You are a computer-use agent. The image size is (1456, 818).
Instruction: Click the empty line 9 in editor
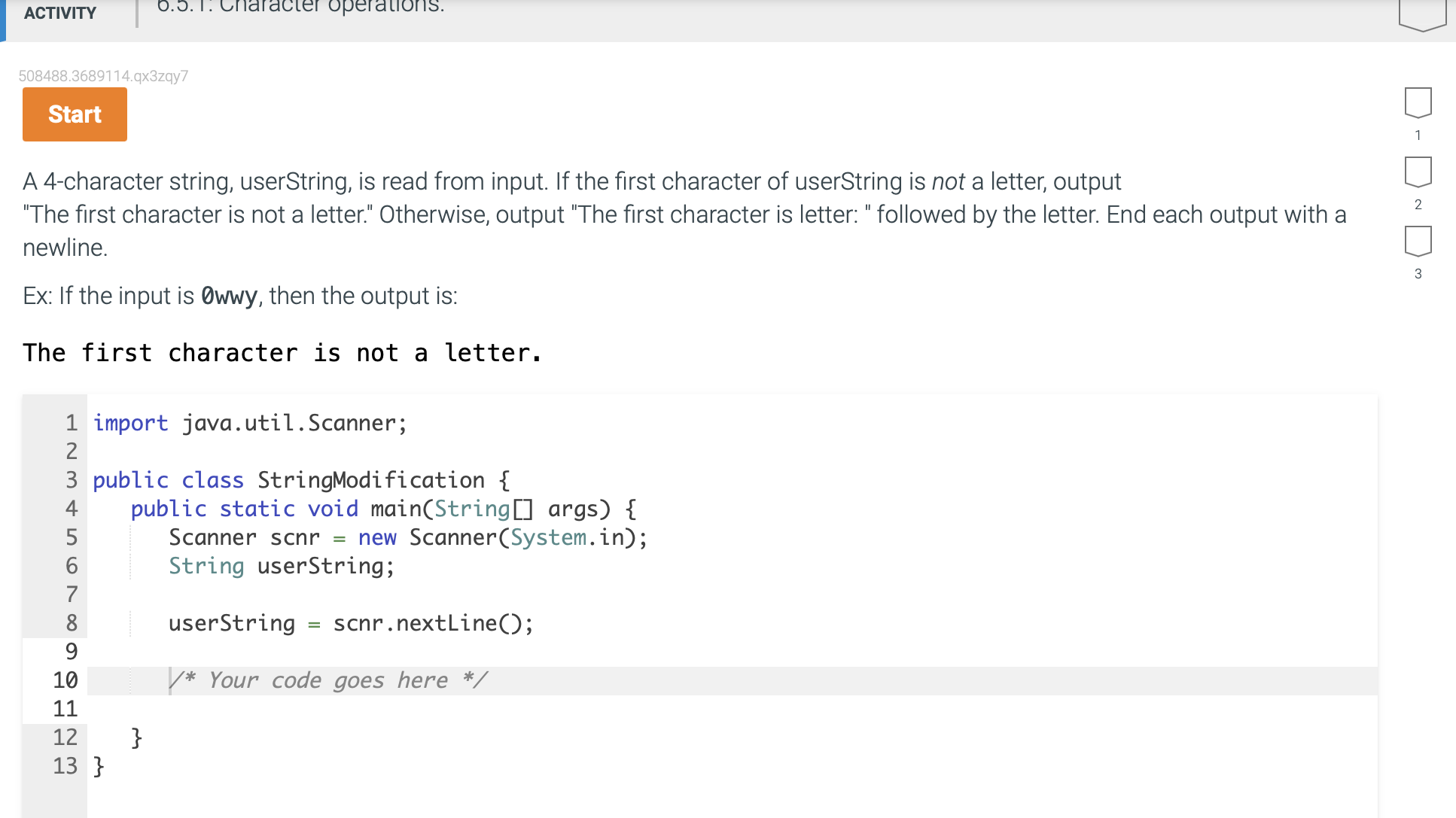[x=452, y=652]
